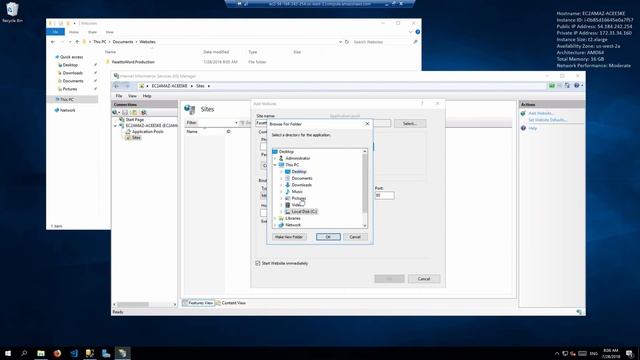Click Make New Folder button
Image resolution: width=640 pixels, height=360 pixels.
[289, 237]
